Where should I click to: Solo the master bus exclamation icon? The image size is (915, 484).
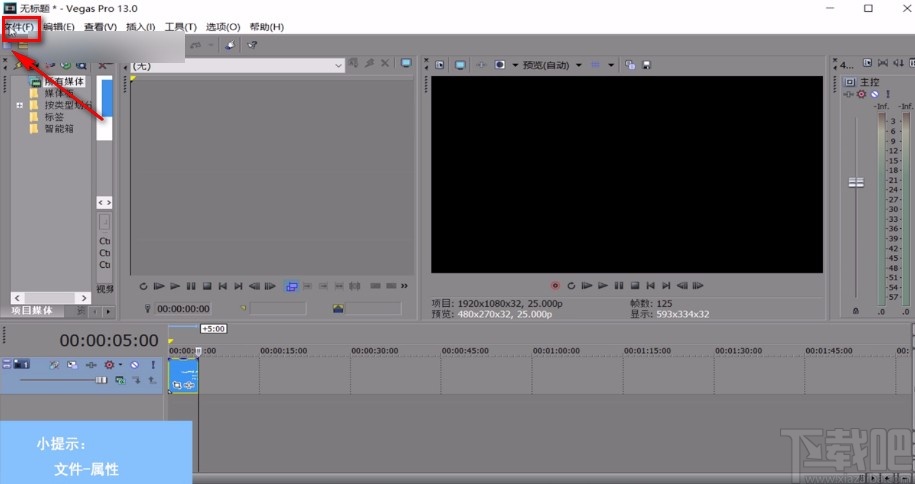pos(888,94)
